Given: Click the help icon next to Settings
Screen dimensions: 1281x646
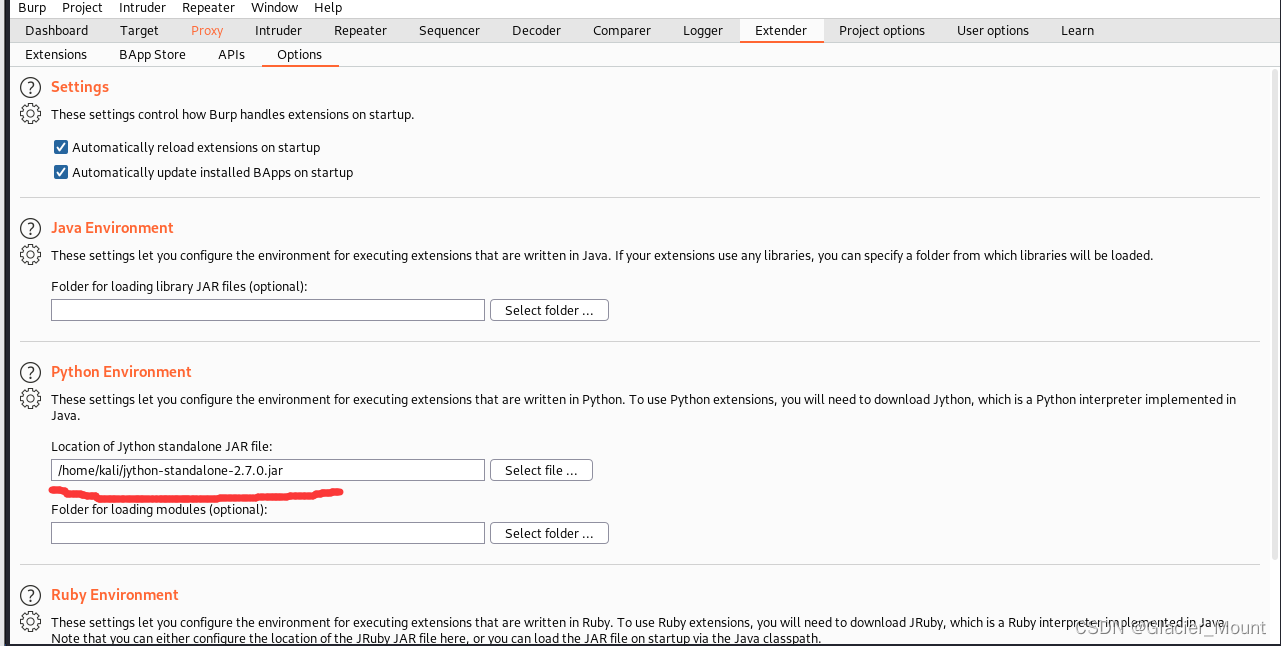Looking at the screenshot, I should 30,87.
